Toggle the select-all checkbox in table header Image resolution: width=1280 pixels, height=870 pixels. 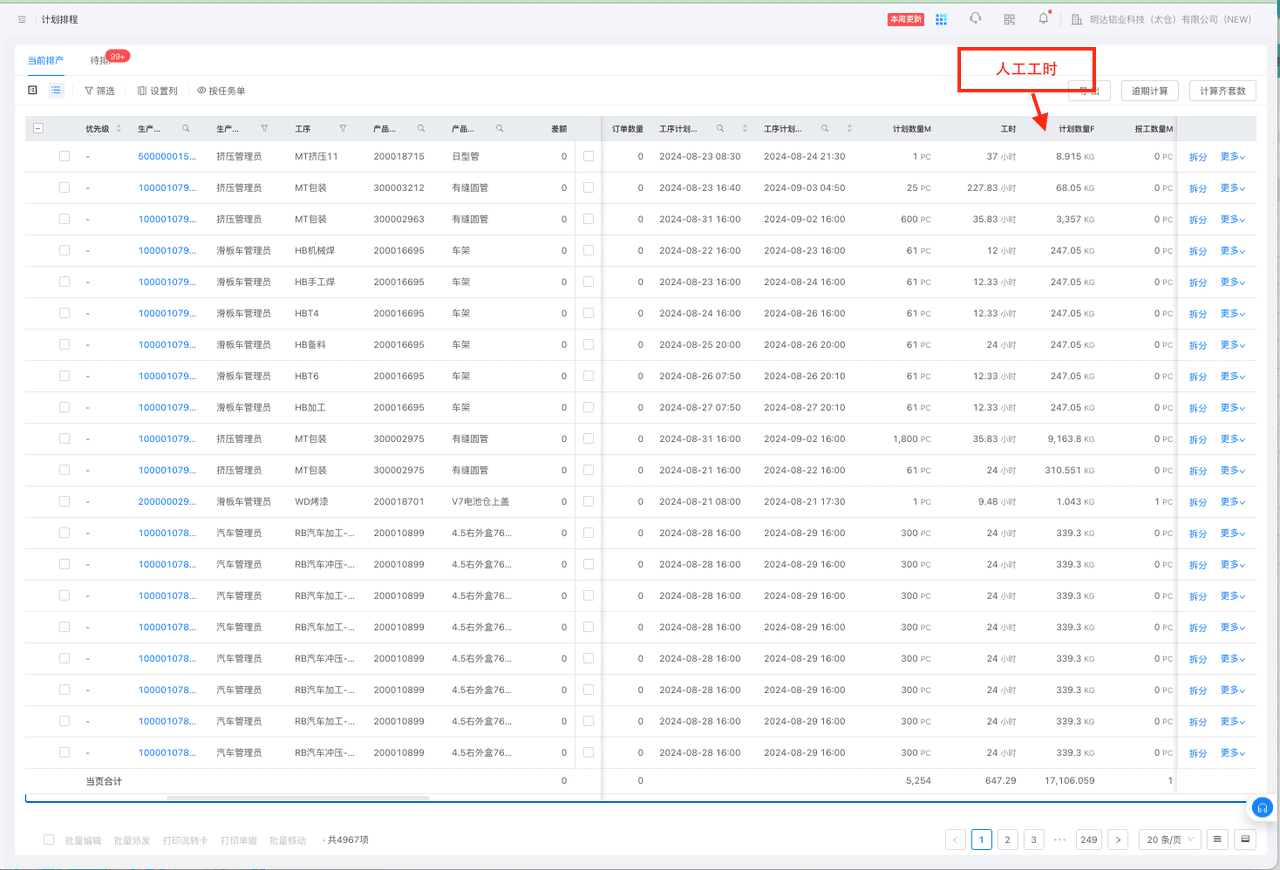[x=38, y=128]
